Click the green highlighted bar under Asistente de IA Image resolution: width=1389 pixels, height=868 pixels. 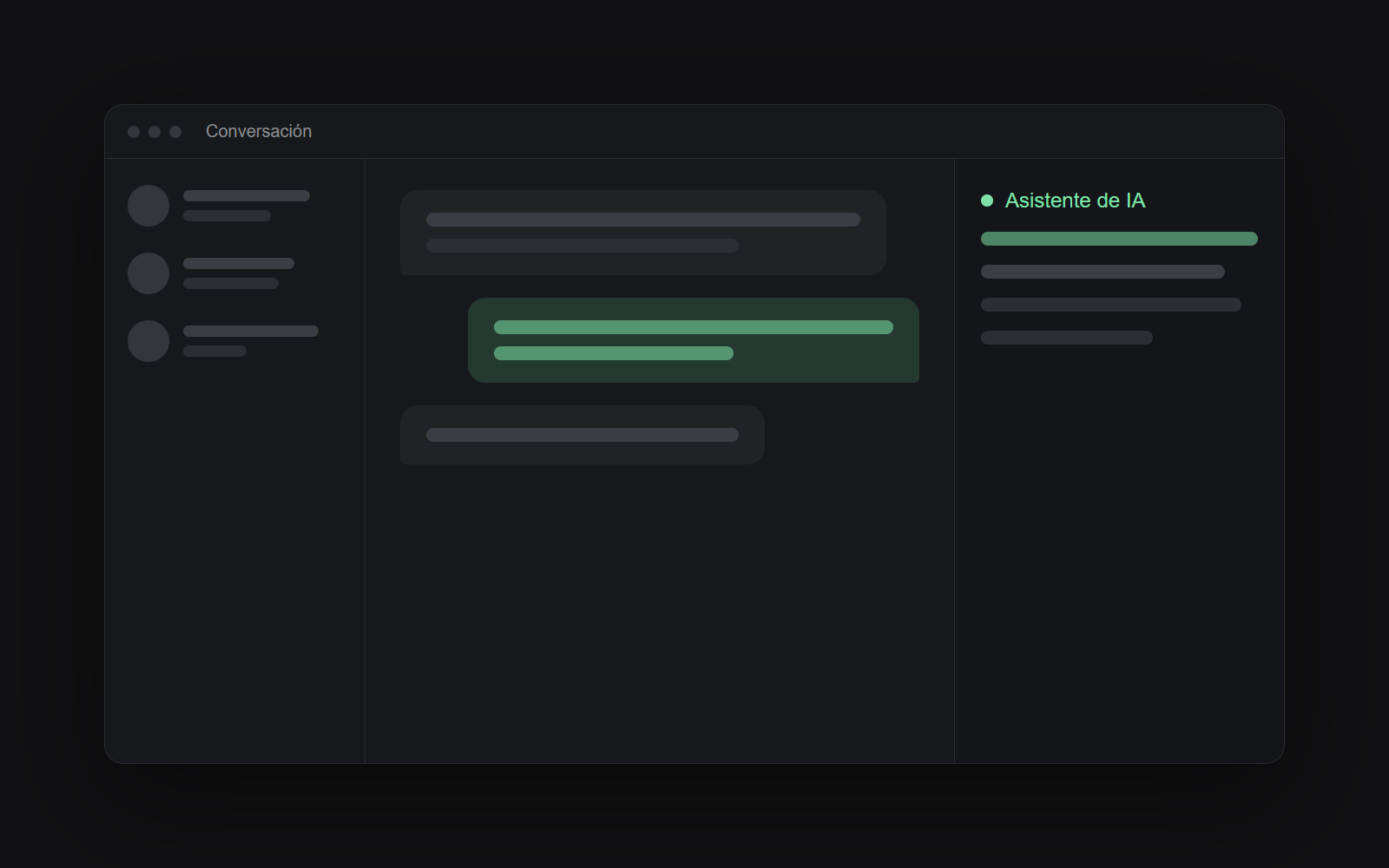pyautogui.click(x=1119, y=239)
